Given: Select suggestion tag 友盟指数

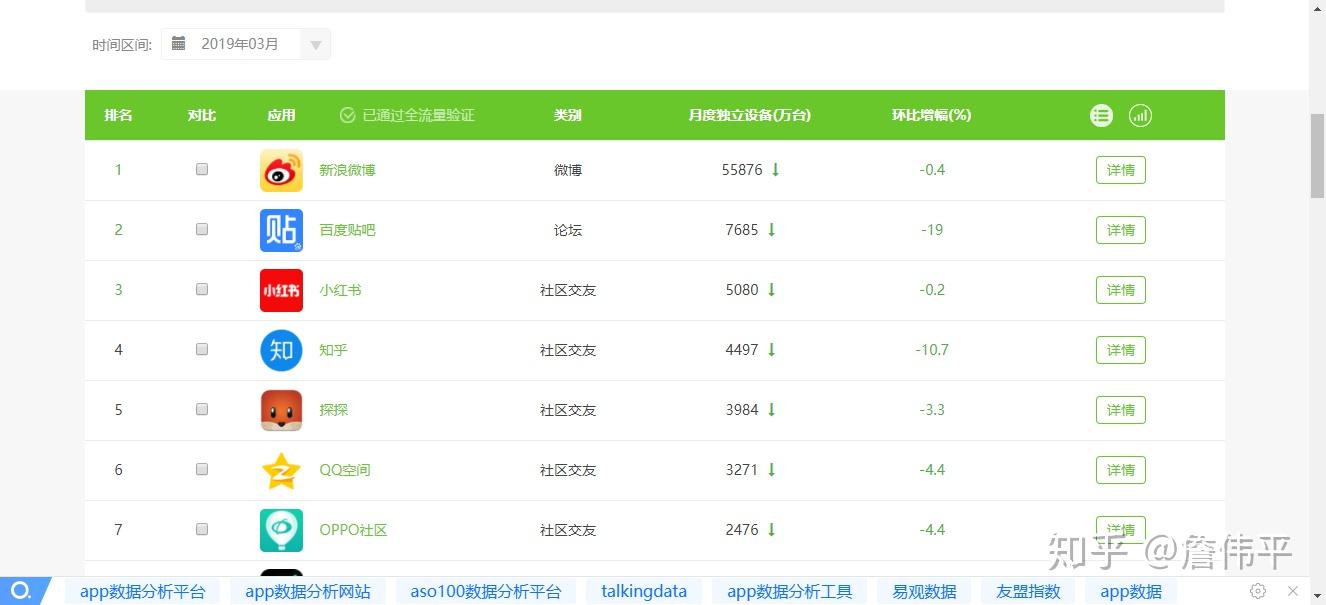Looking at the screenshot, I should [1028, 591].
